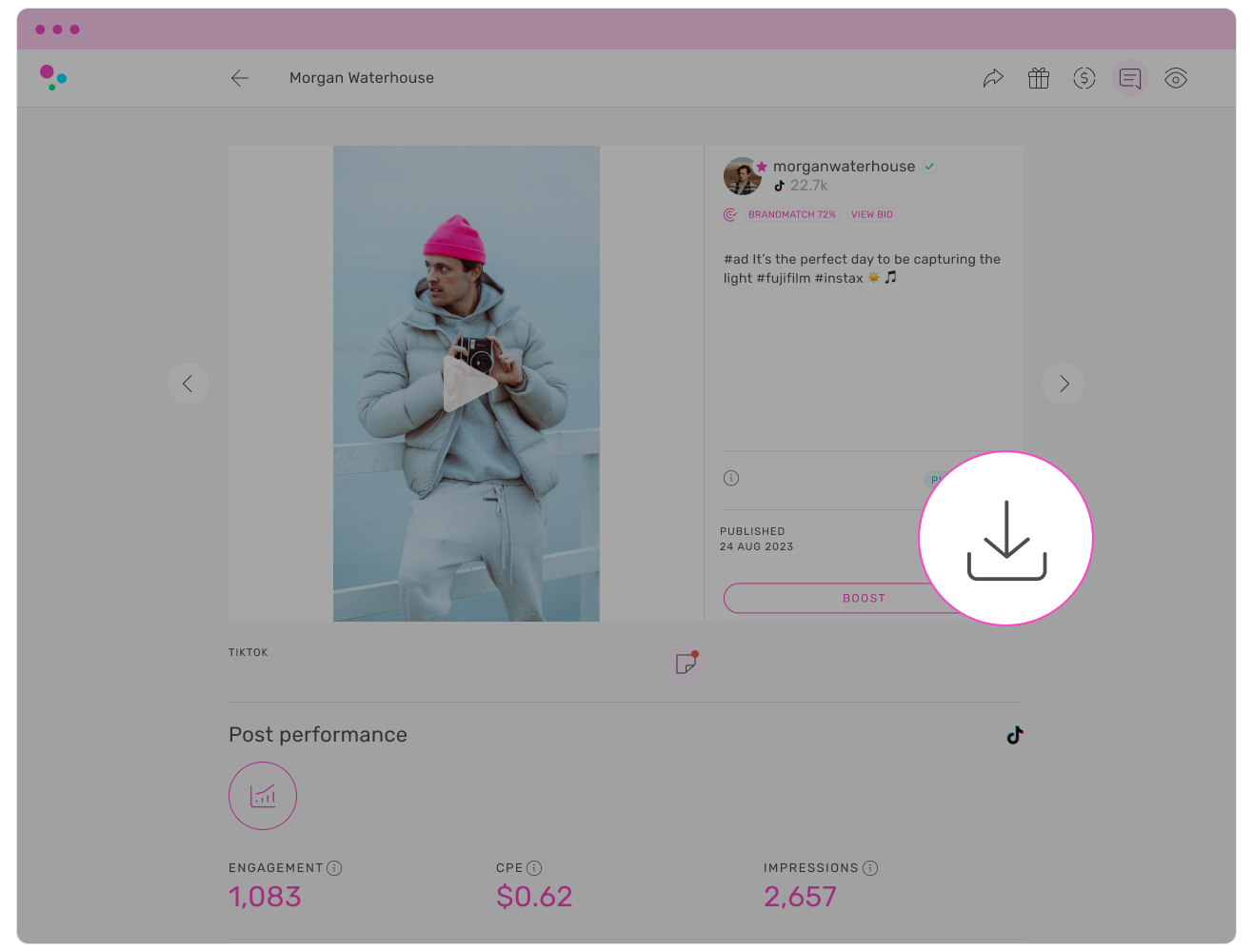The image size is (1253, 952).
Task: Click the BRANDMATCH 72% tag
Action: click(791, 215)
